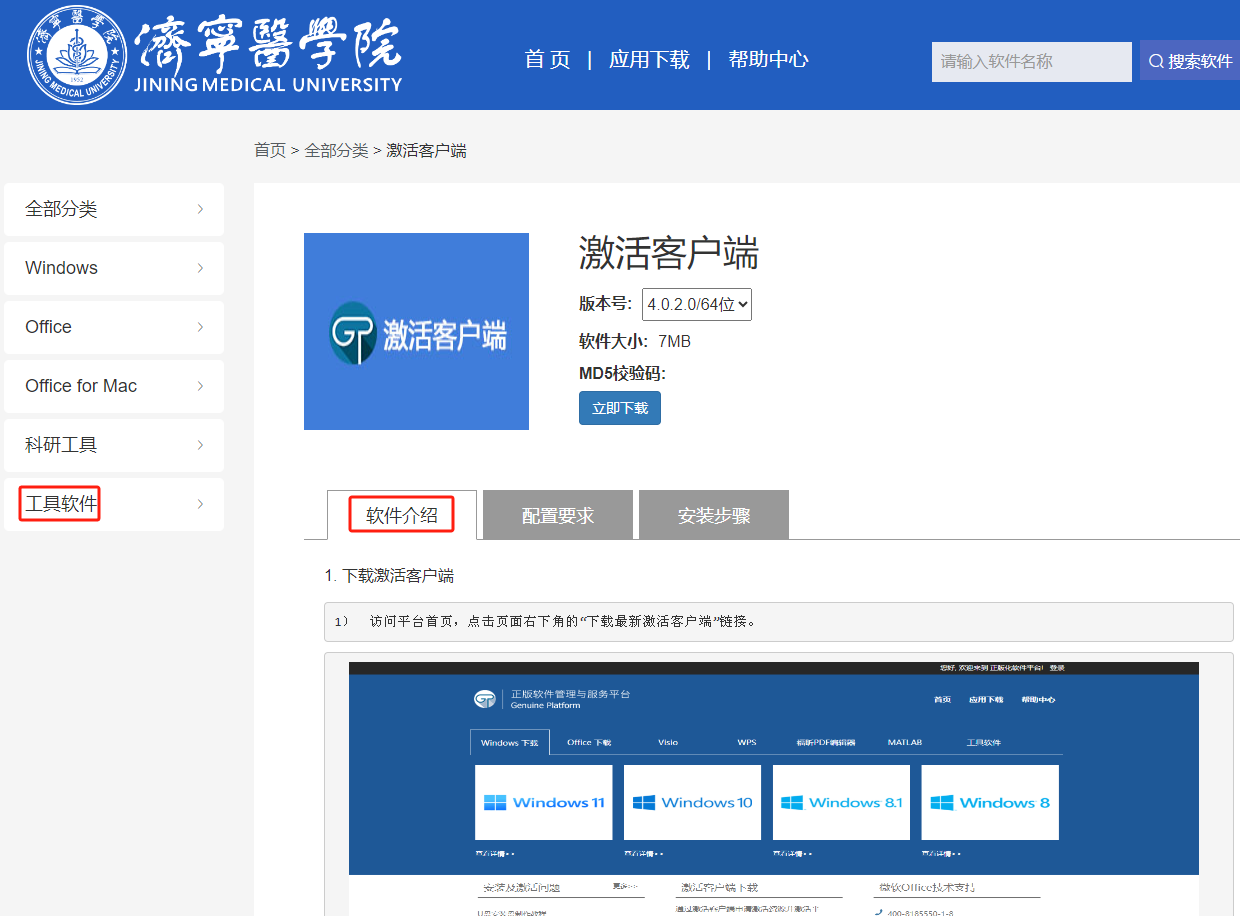Expand chevron beside 科研工具
1240x916 pixels.
coord(200,445)
